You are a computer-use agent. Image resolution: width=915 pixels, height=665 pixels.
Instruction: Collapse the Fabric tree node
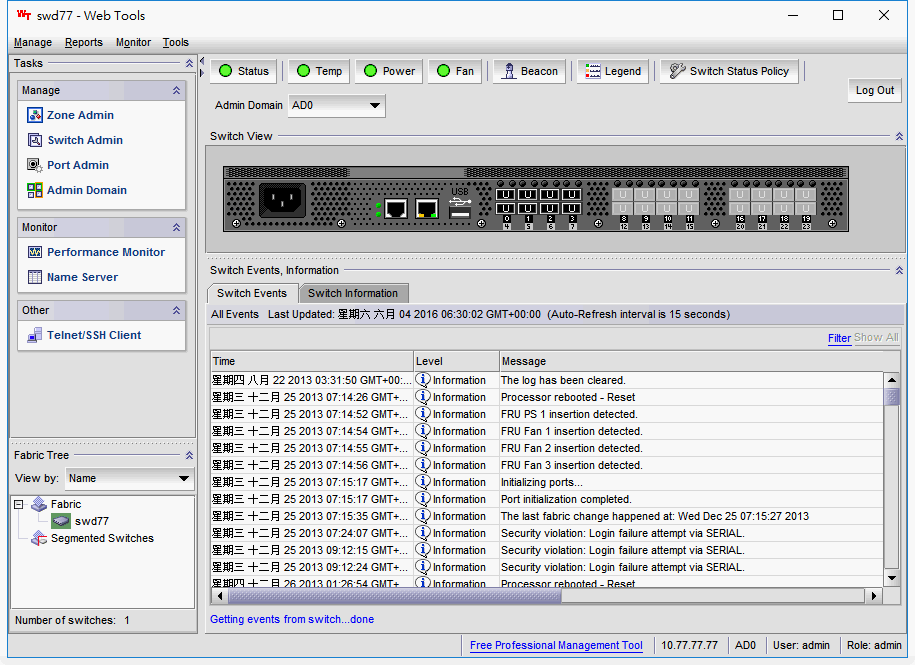point(19,504)
